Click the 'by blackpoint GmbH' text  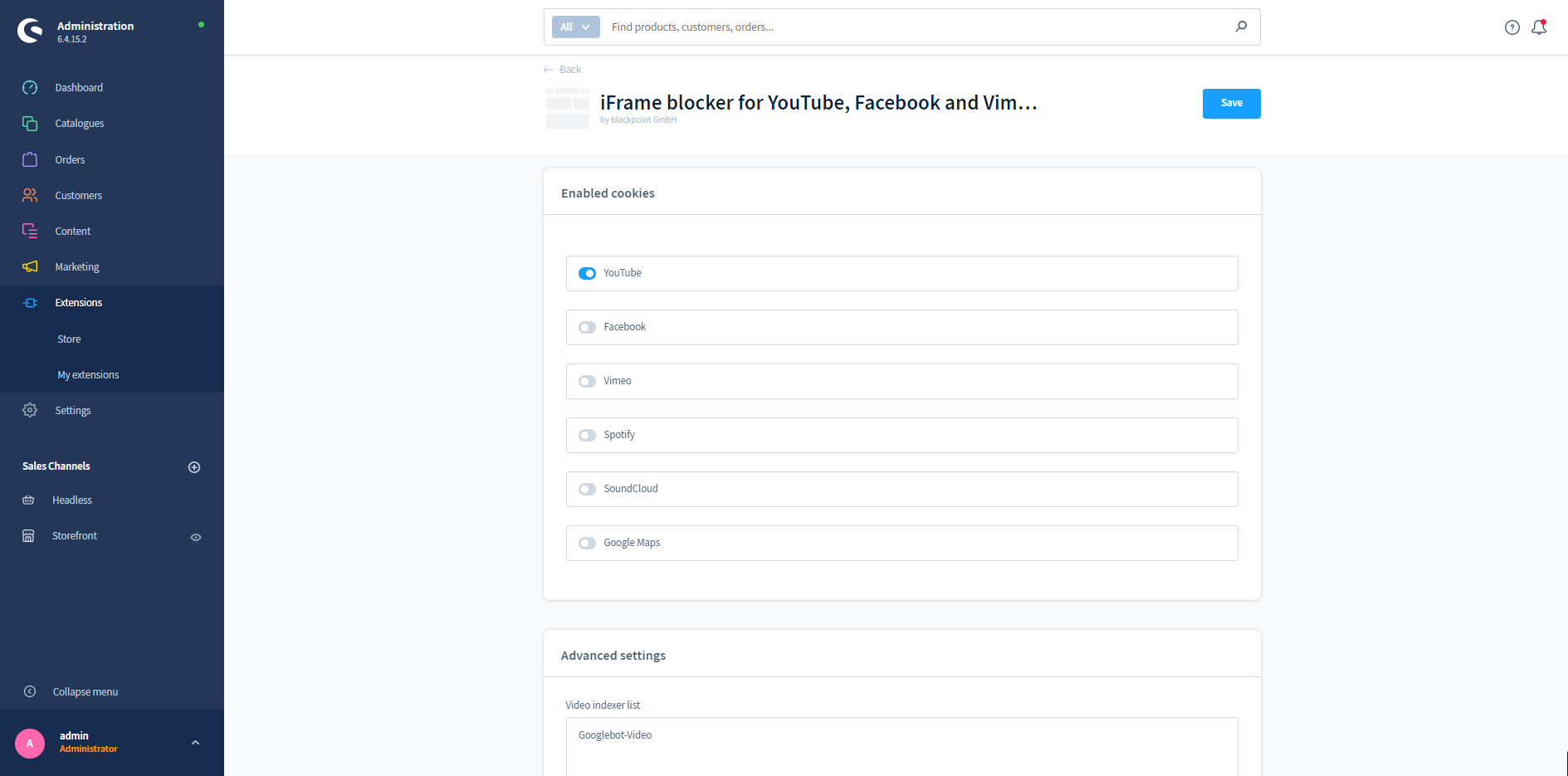point(638,120)
